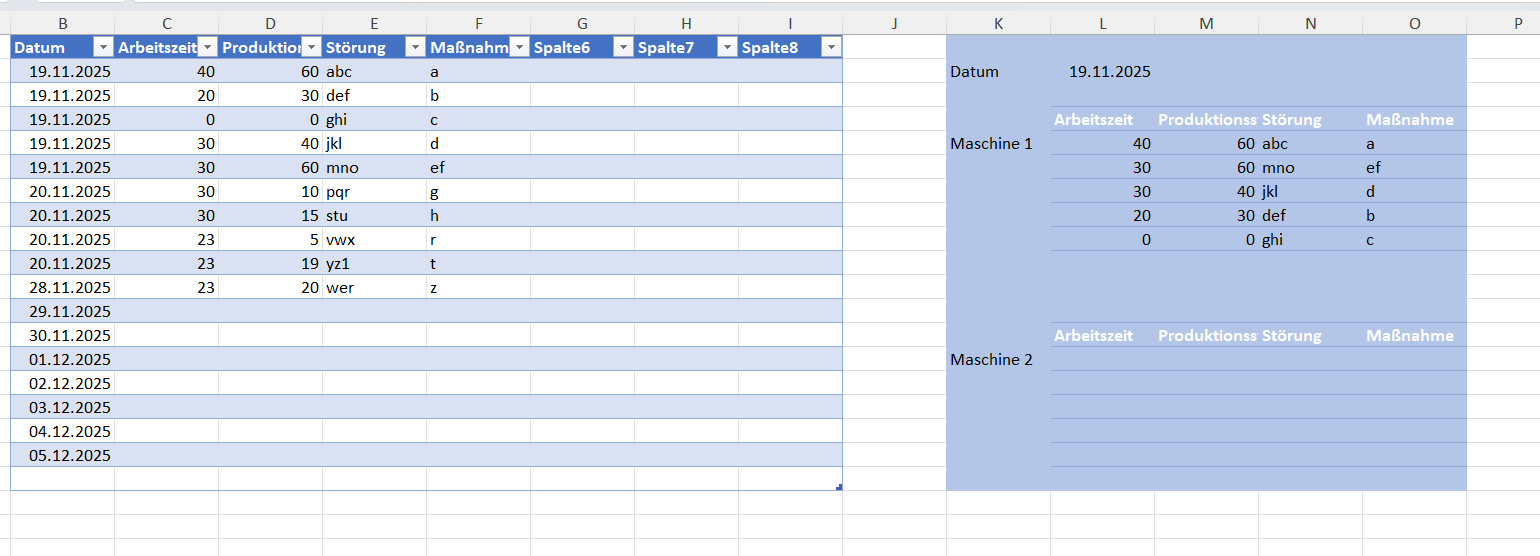Viewport: 1540px width, 556px height.
Task: Click the table resize handle corner
Action: click(839, 487)
